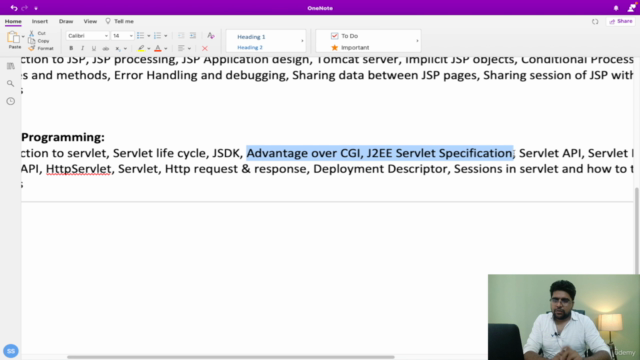This screenshot has height=360, width=640.
Task: Toggle Italic formatting
Action: [x=82, y=48]
